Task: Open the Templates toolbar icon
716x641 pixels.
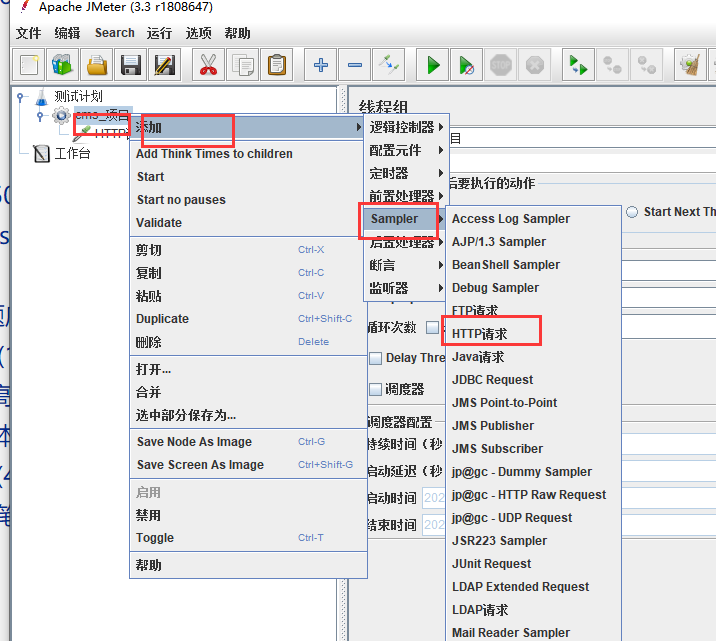Action: click(63, 65)
